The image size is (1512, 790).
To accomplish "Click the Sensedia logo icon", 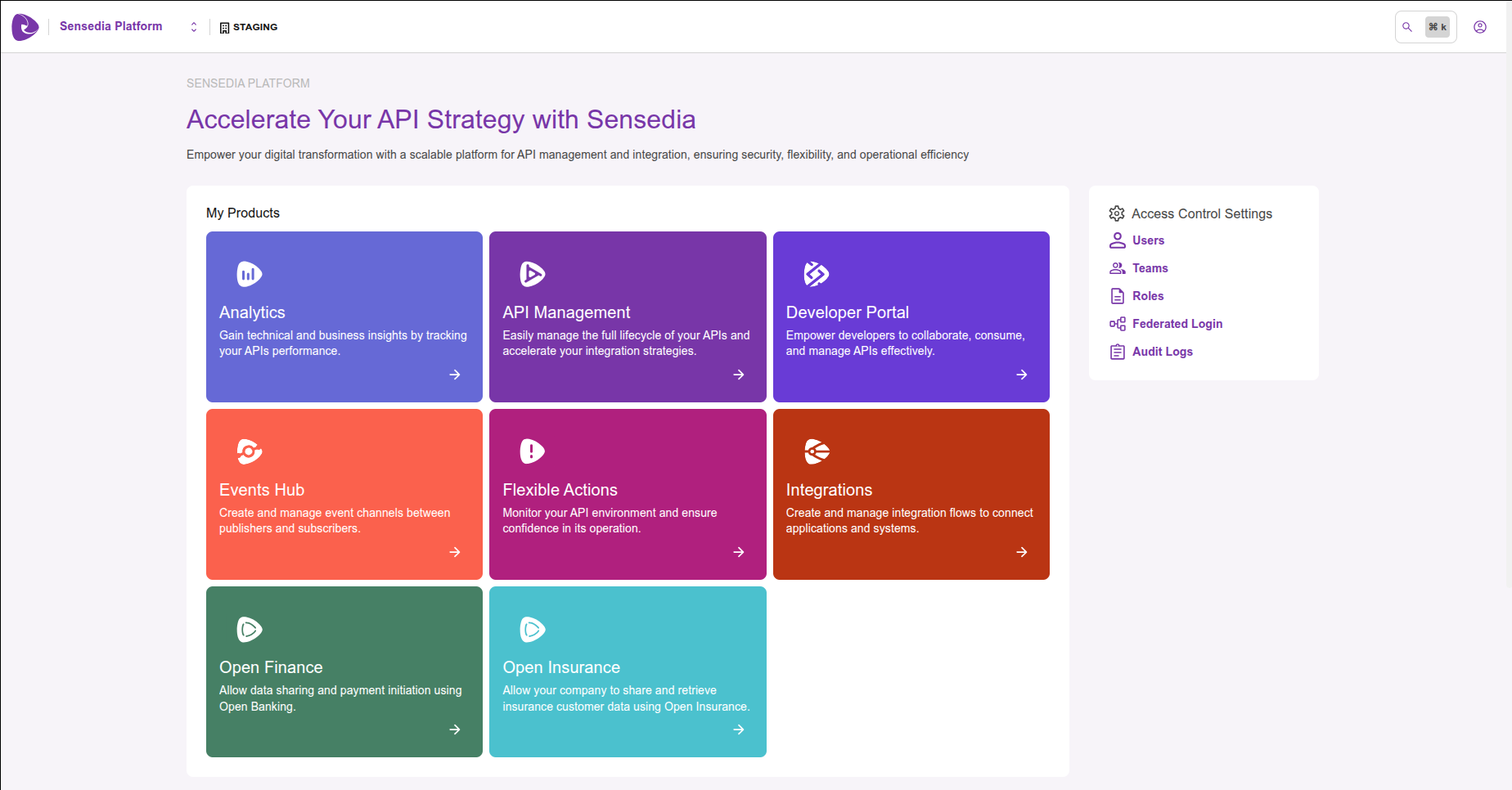I will click(25, 27).
